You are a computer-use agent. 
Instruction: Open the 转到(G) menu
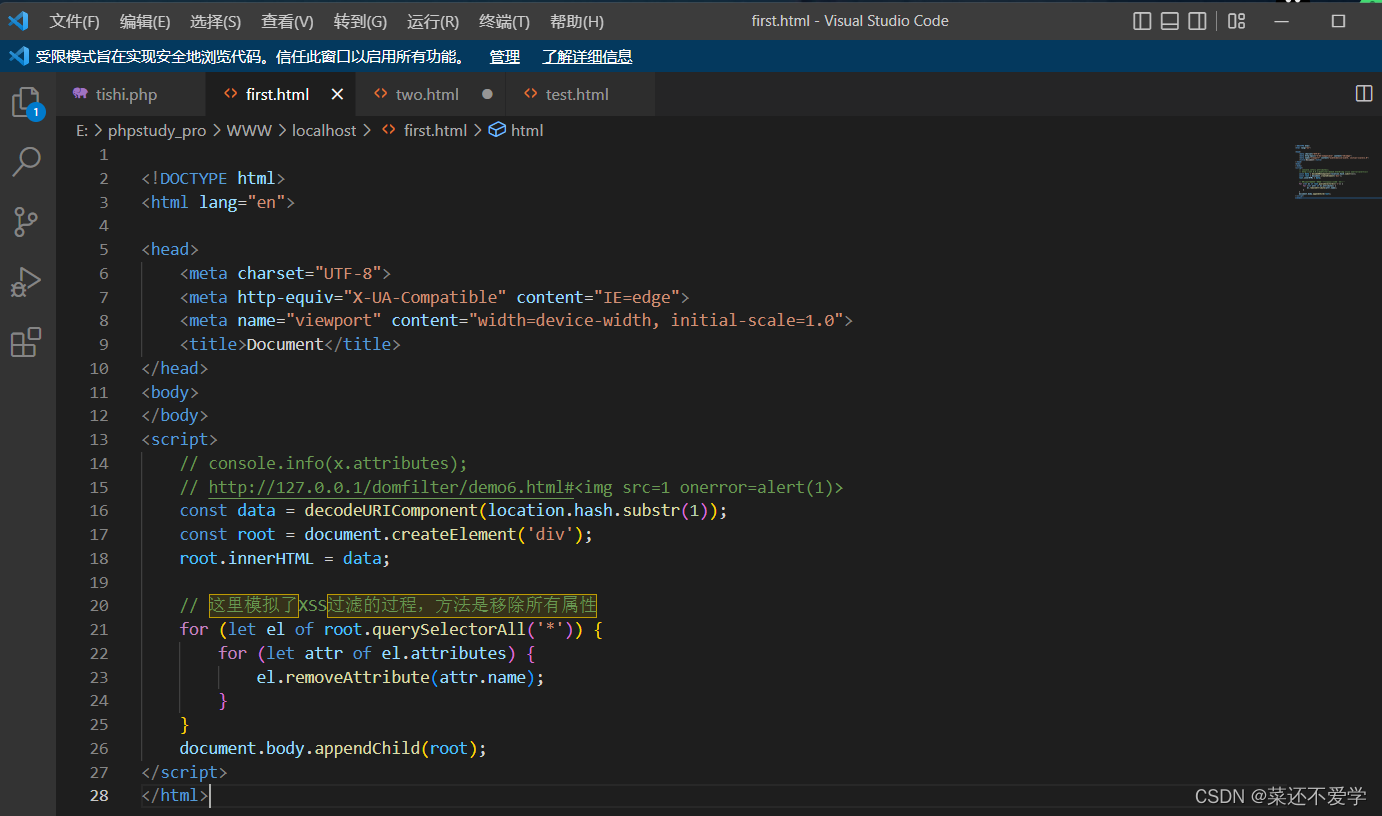click(x=360, y=21)
